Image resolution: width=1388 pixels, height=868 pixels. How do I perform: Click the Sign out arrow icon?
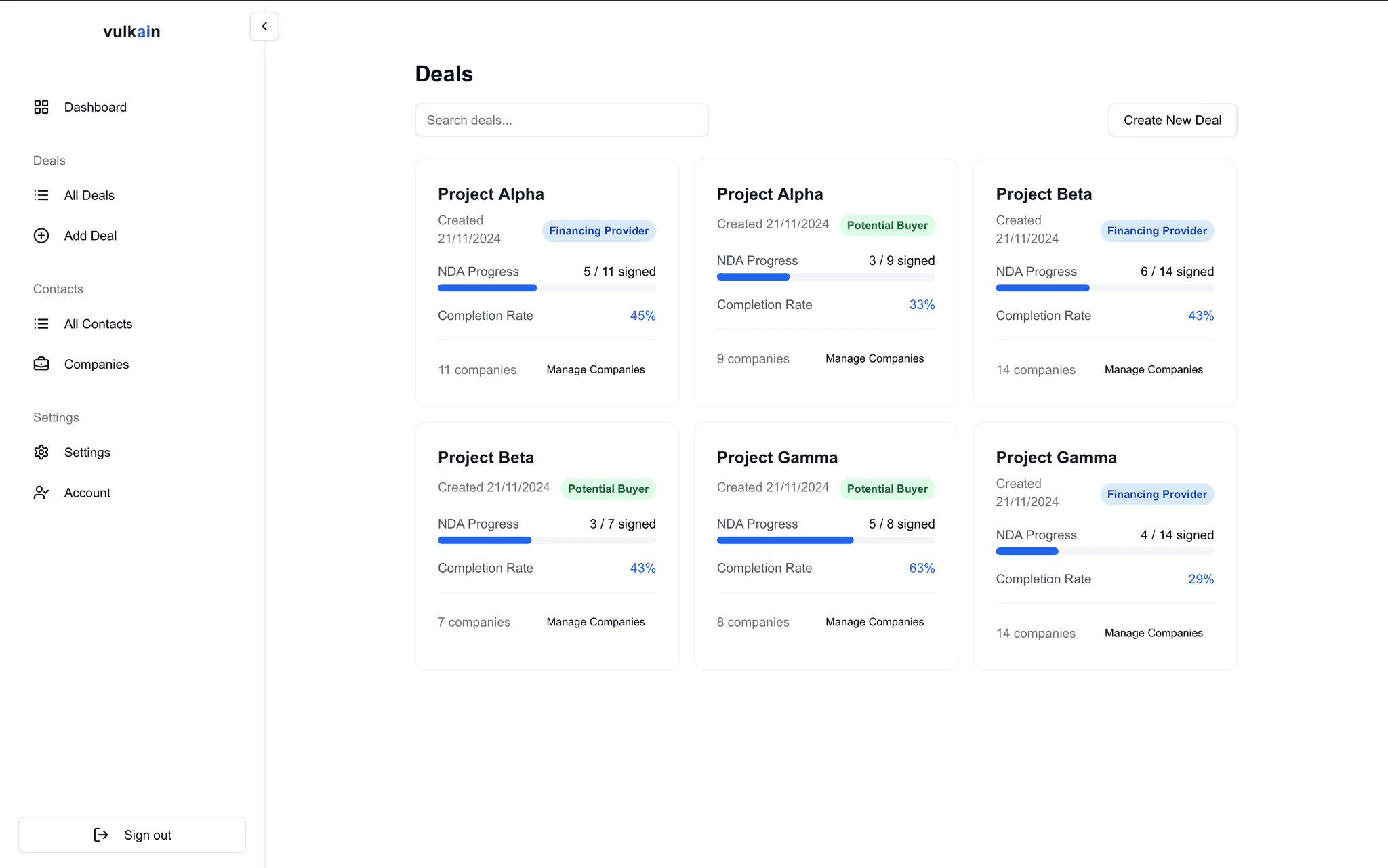pos(101,835)
